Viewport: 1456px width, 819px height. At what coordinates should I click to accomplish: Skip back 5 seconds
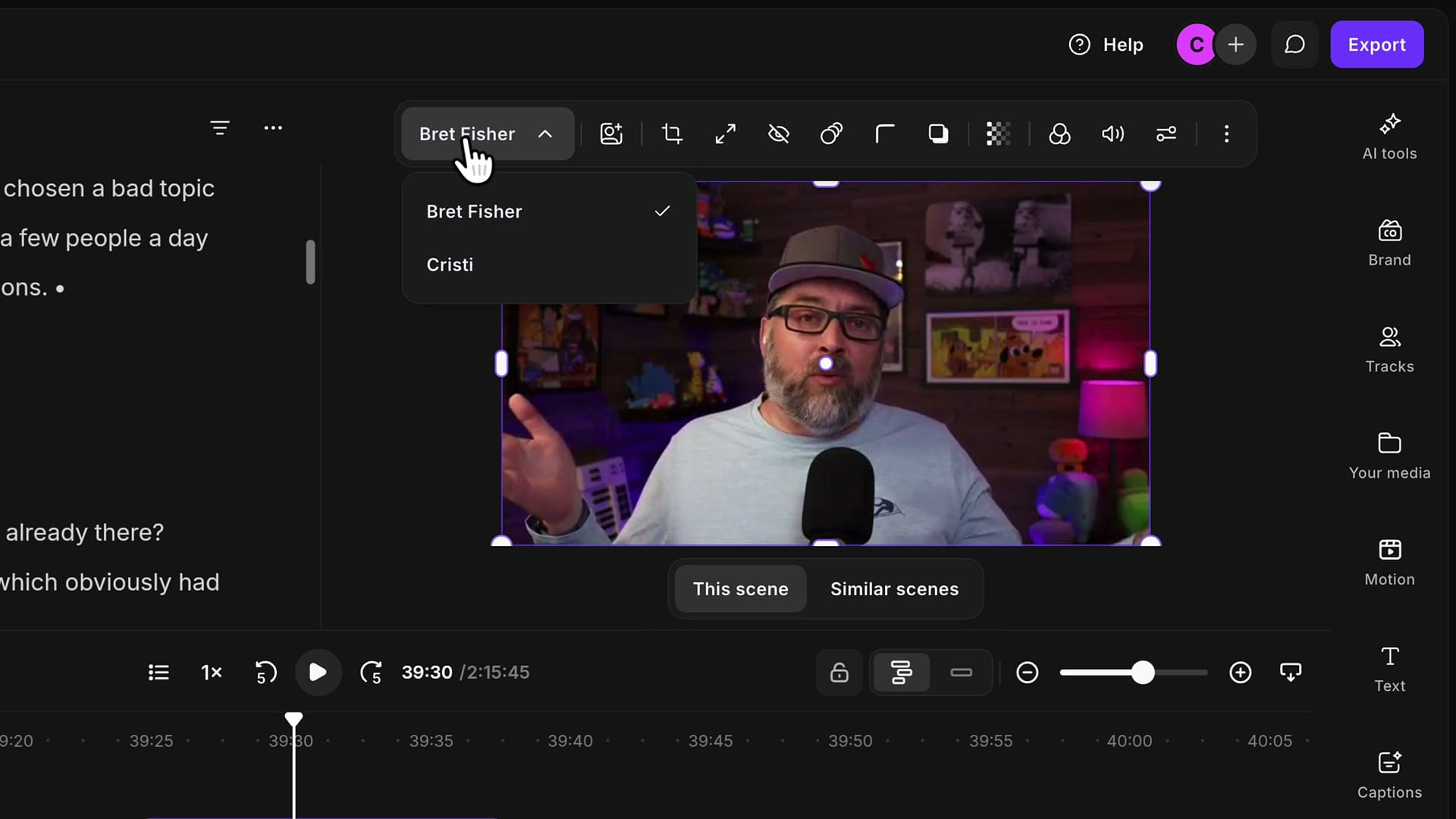click(265, 673)
